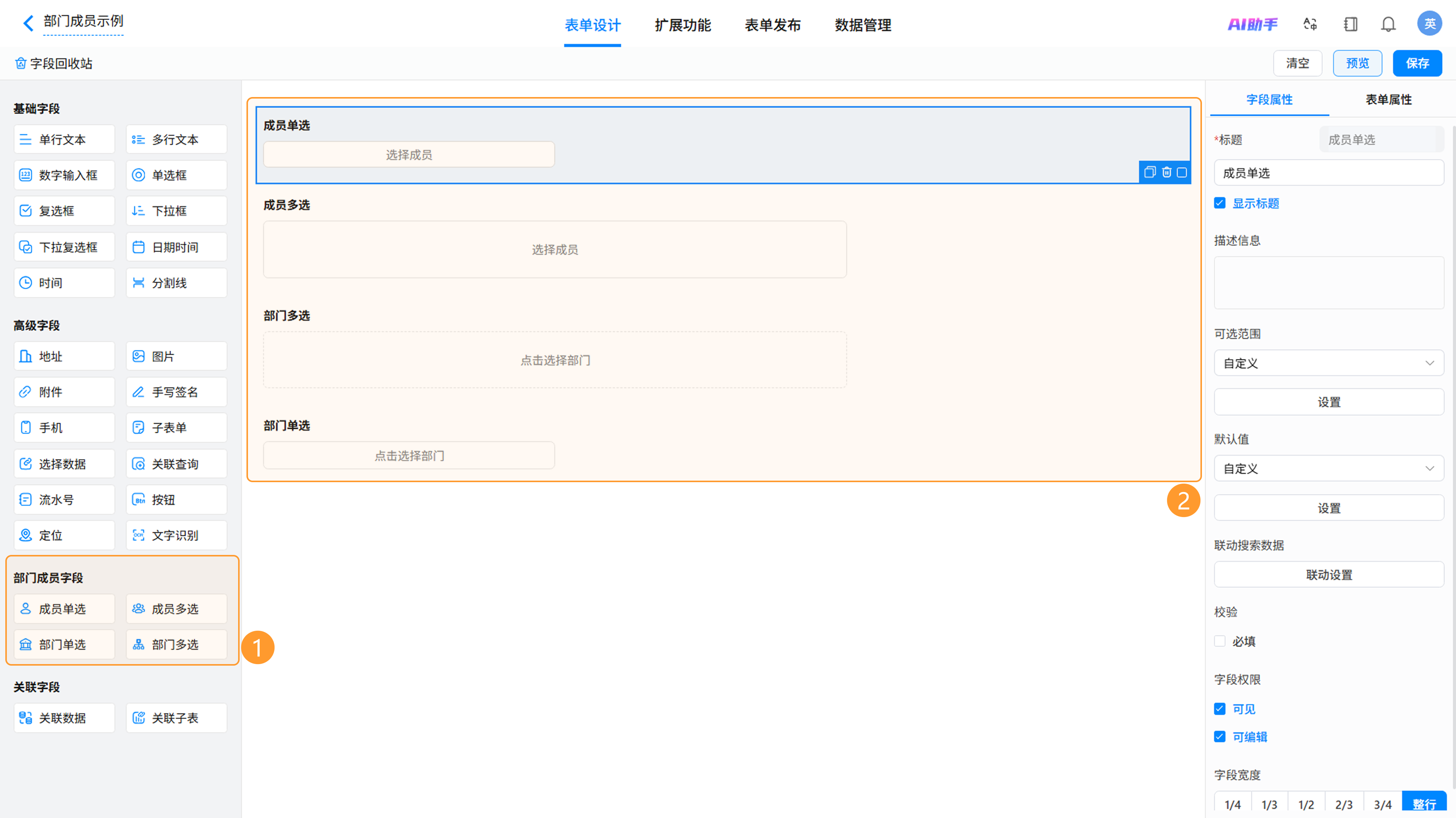Toggle the 可编辑 editable checkbox
1456x818 pixels.
(1220, 737)
